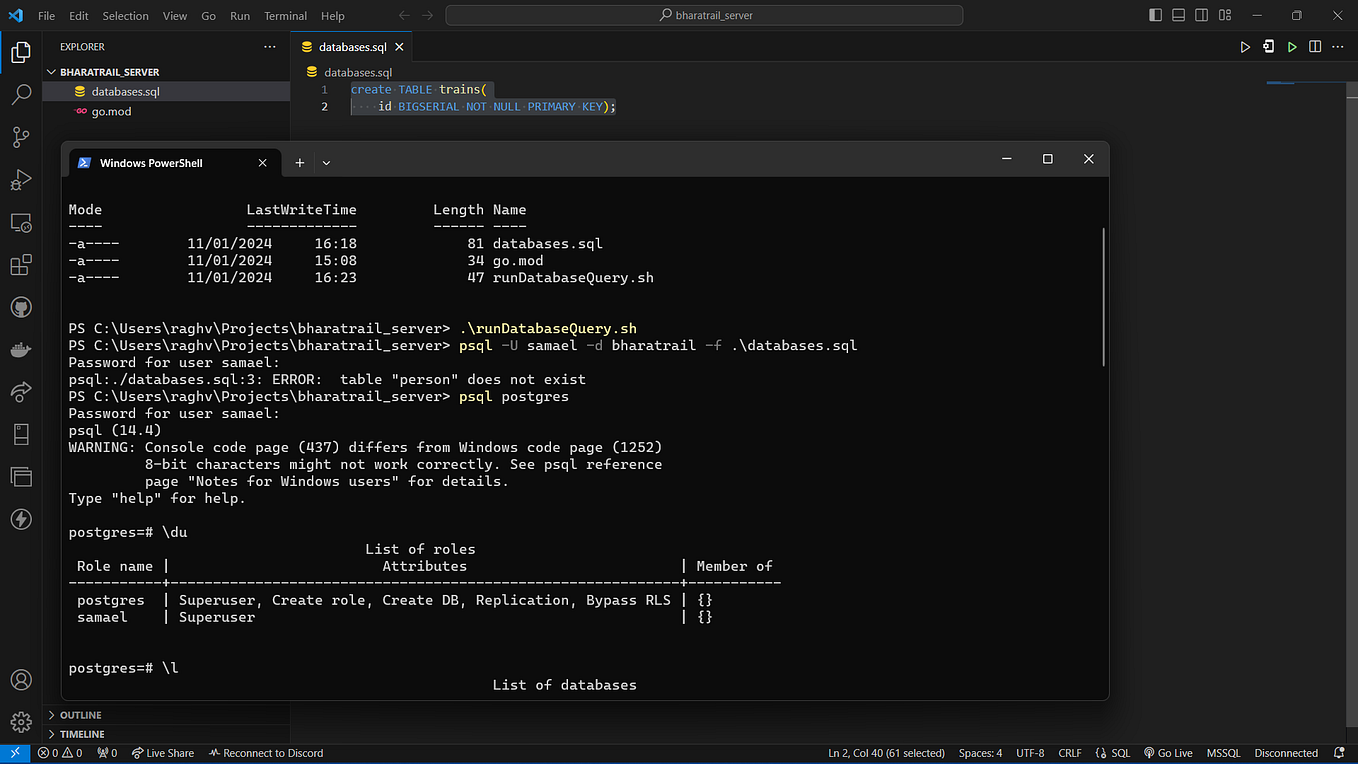Open databases.sql in the Explorer tree

pyautogui.click(x=166, y=91)
